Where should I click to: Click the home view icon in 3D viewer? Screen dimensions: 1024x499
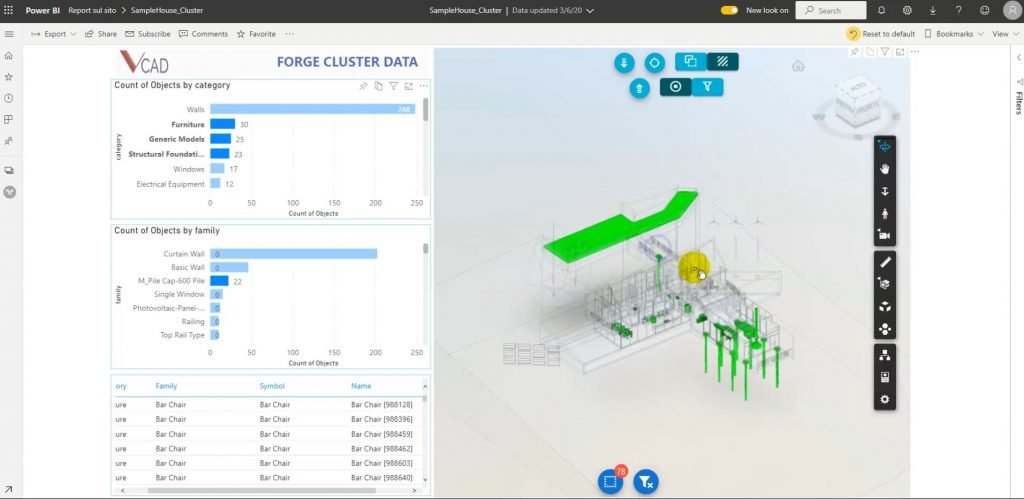tap(797, 65)
